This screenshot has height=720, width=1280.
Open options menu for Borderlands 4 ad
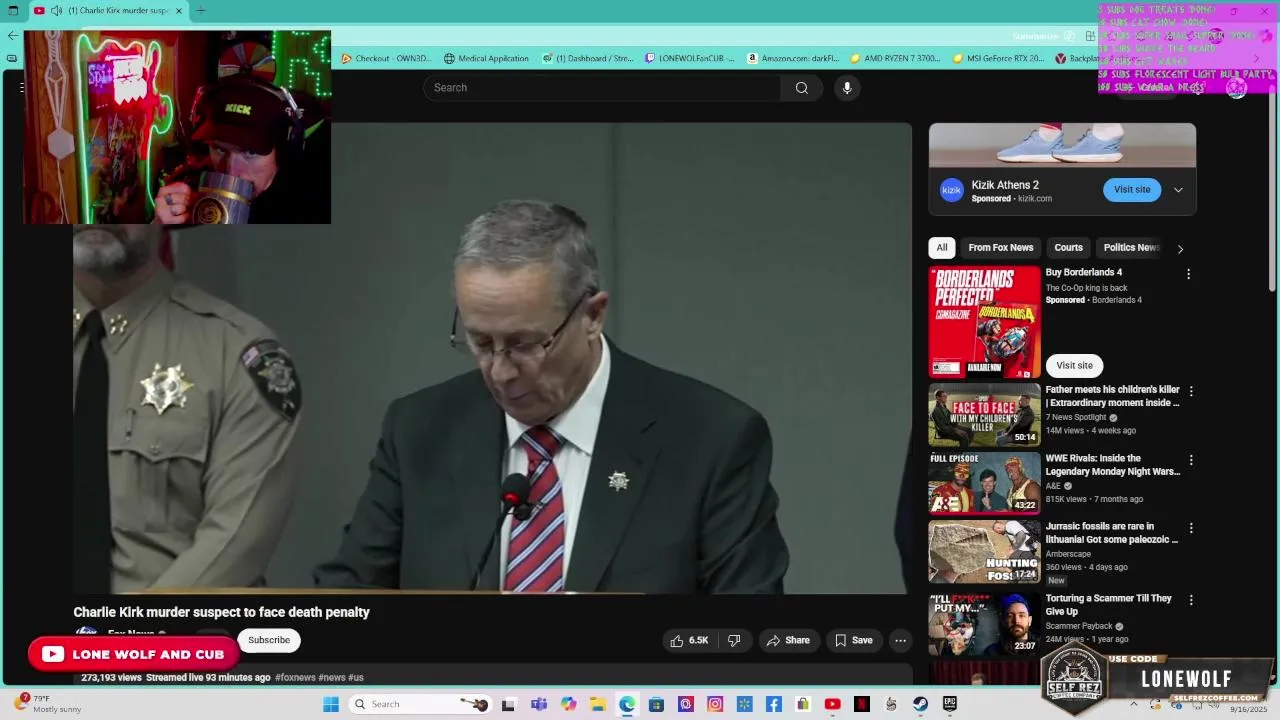1188,274
